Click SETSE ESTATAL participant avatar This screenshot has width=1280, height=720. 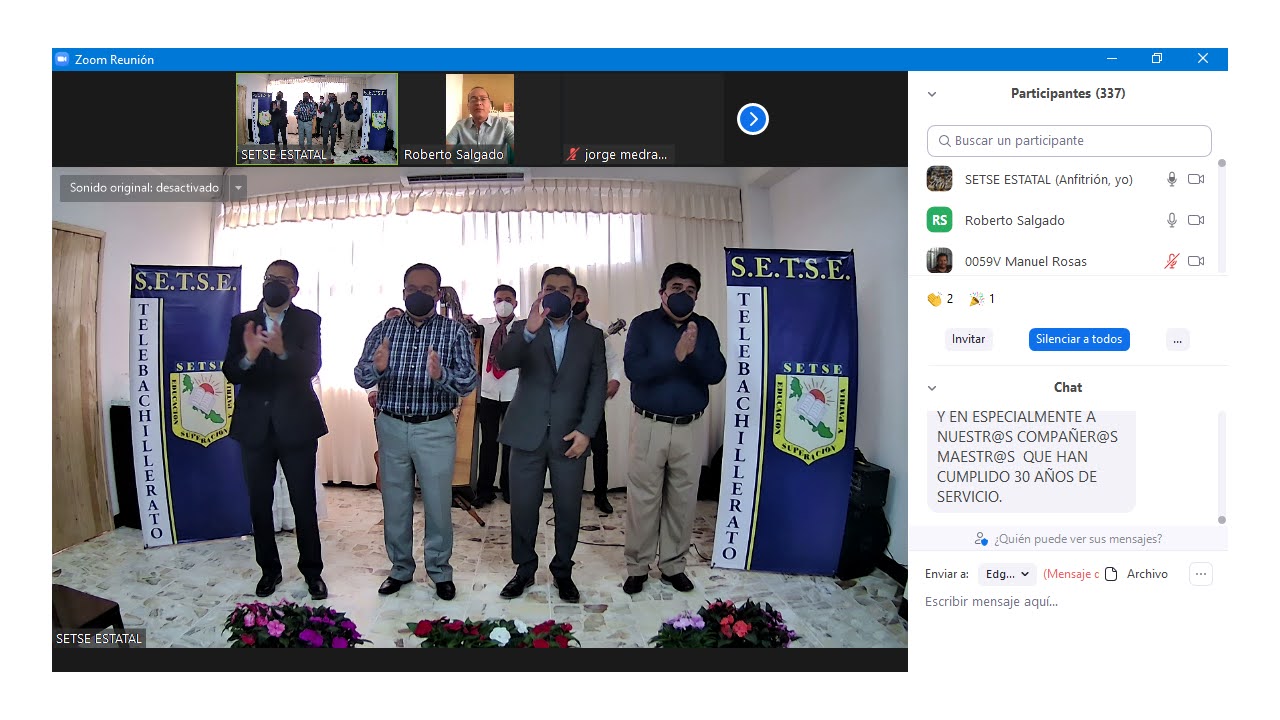(x=939, y=179)
